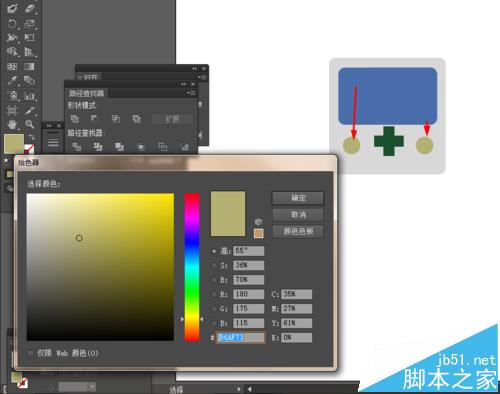Switch to the 对齐 panel tab
Viewport: 500px width, 394px height.
click(89, 77)
